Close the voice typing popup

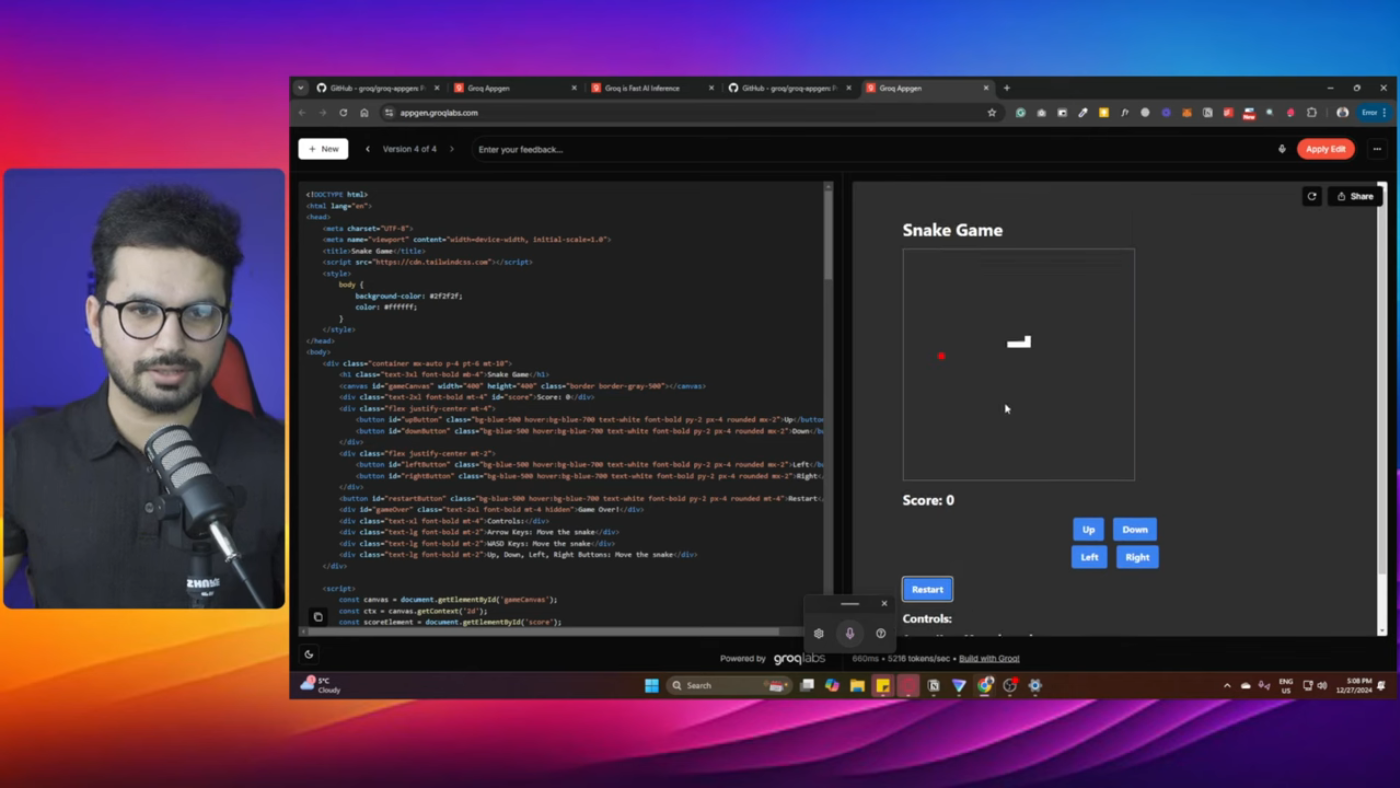click(884, 604)
